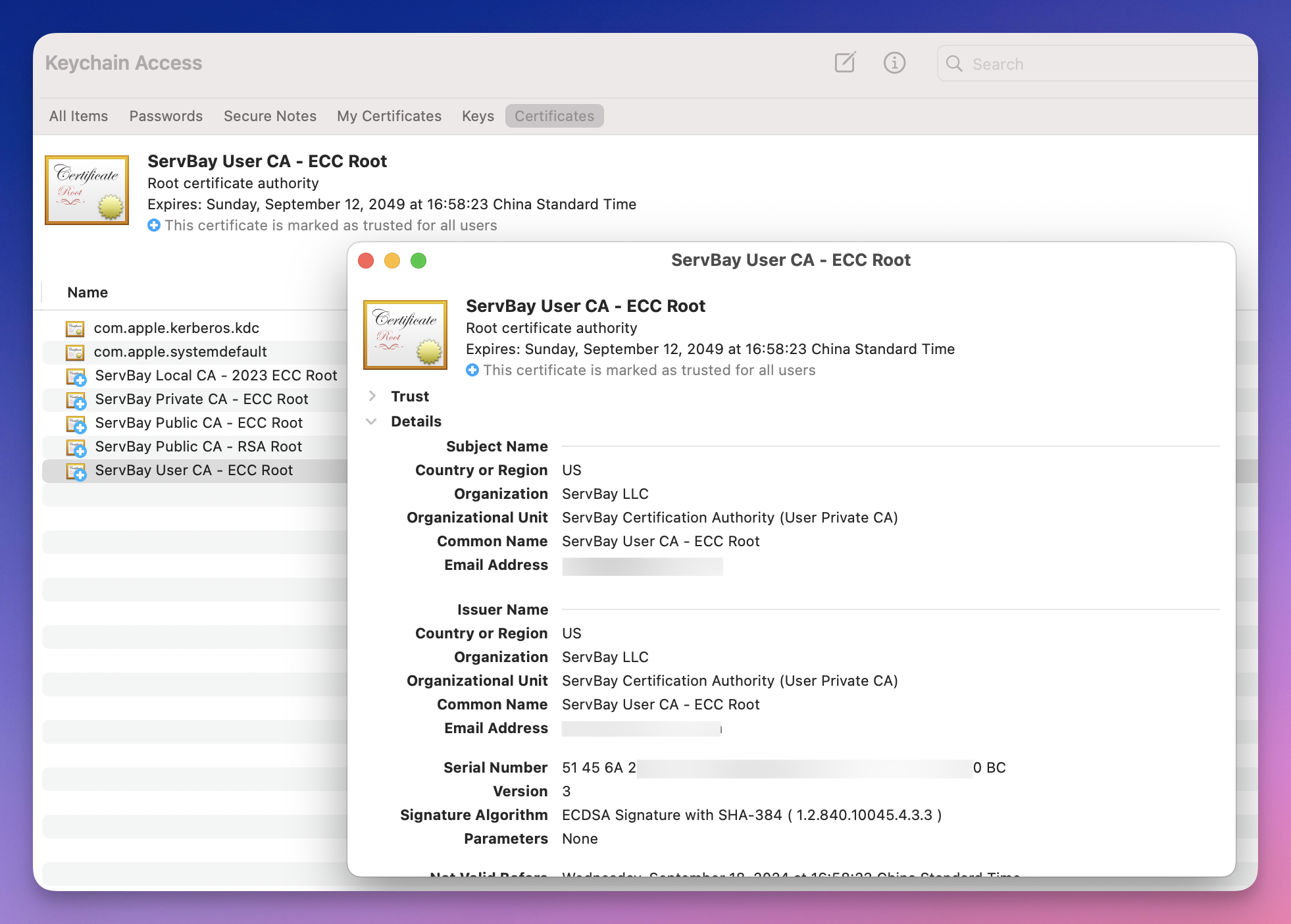Select the My Certificates tab
Viewport: 1291px width, 924px height.
[x=389, y=115]
